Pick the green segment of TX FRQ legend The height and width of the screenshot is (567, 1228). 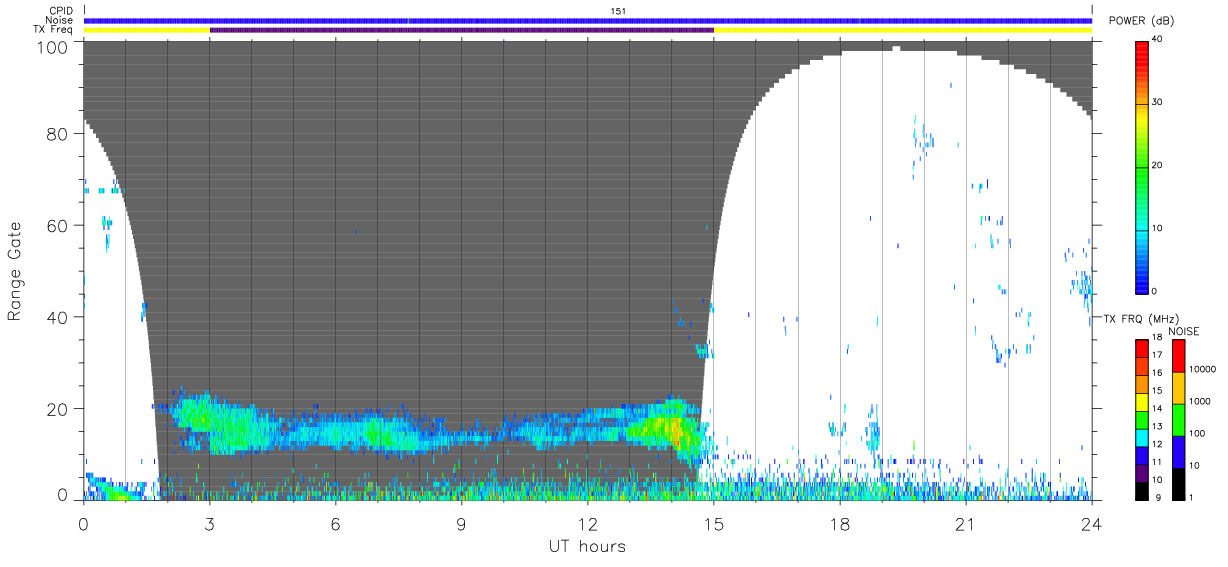[x=1141, y=418]
